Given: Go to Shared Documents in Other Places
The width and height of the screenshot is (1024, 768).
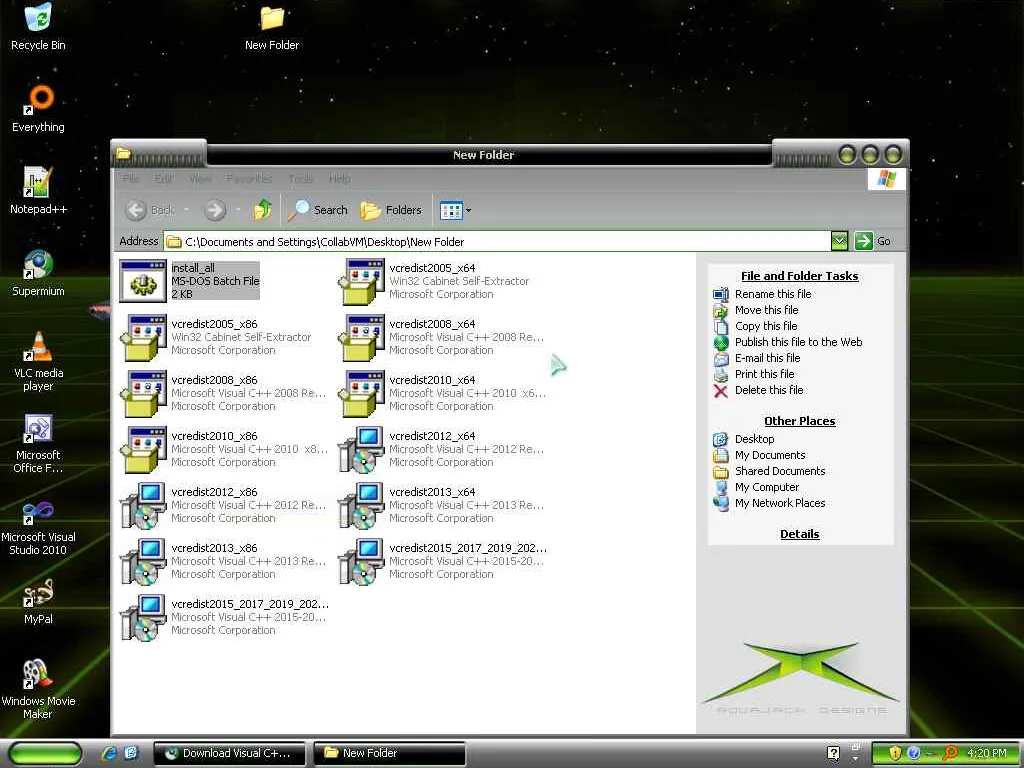Looking at the screenshot, I should (x=780, y=471).
